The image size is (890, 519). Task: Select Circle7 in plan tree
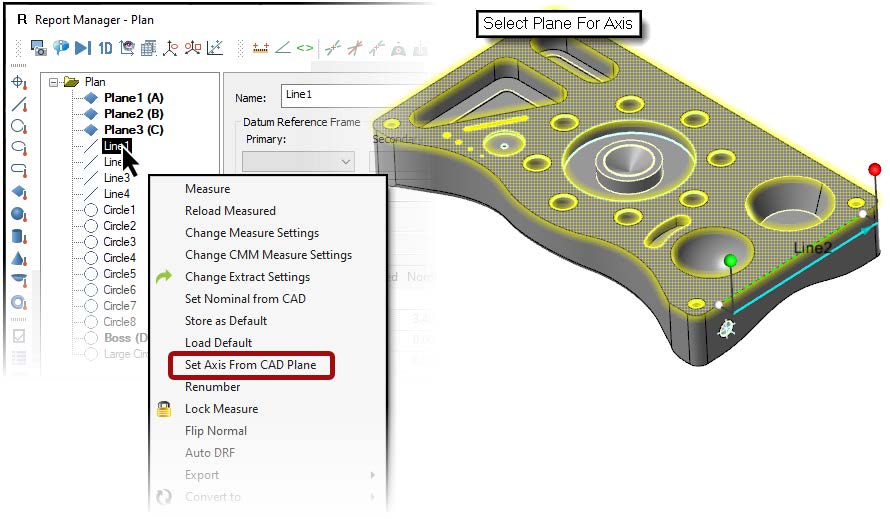click(119, 305)
